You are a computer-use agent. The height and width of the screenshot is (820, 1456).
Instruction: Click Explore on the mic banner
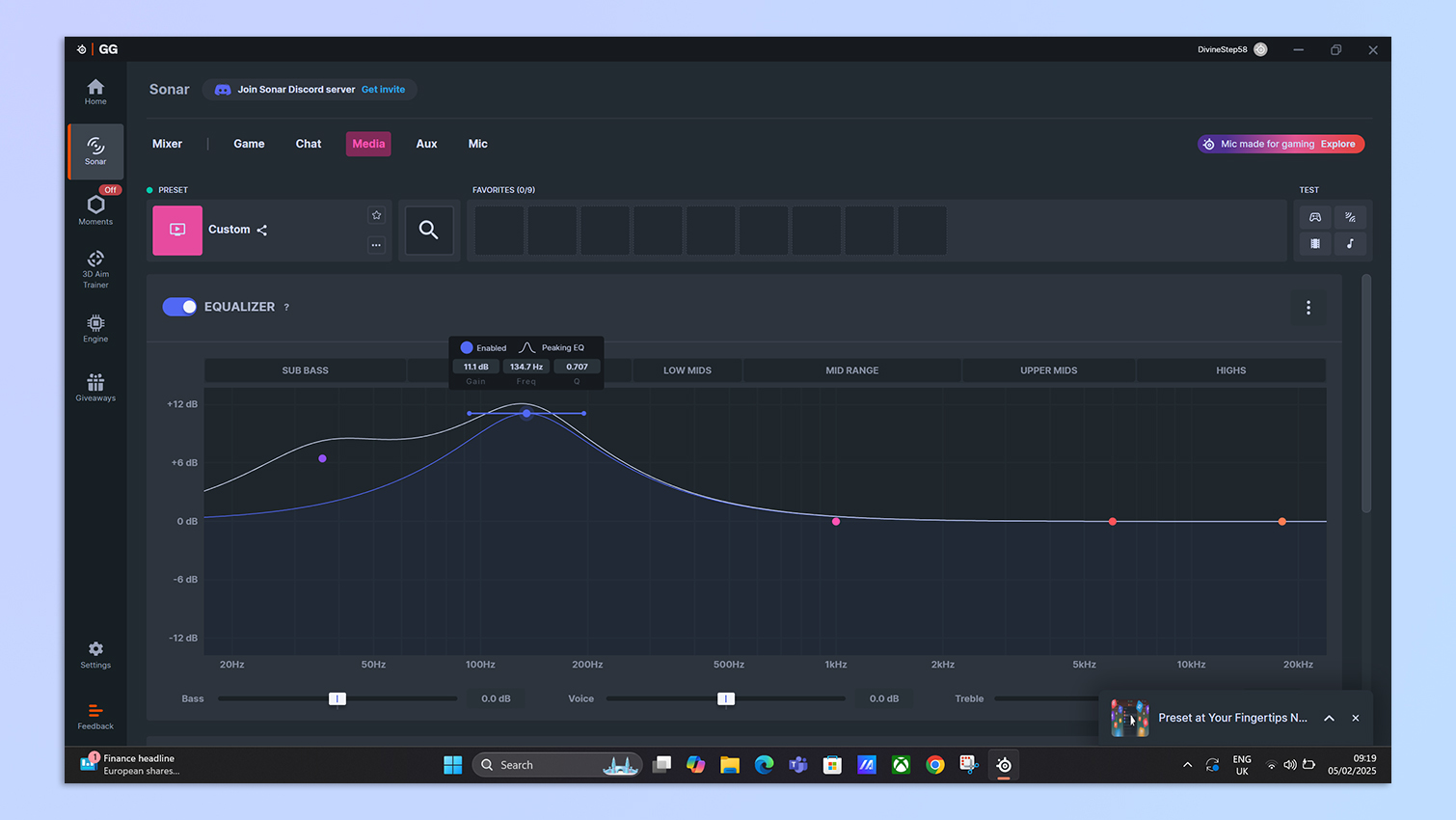click(x=1337, y=144)
